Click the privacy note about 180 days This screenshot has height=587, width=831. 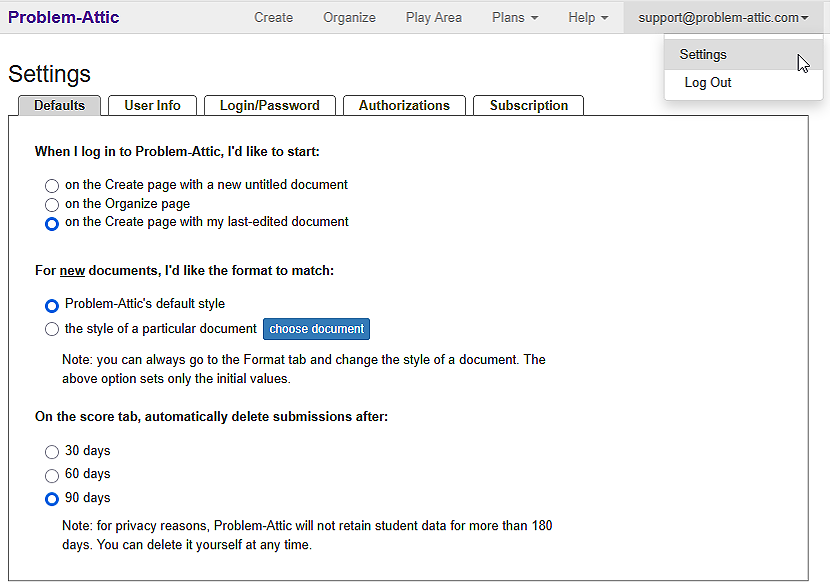(x=307, y=535)
